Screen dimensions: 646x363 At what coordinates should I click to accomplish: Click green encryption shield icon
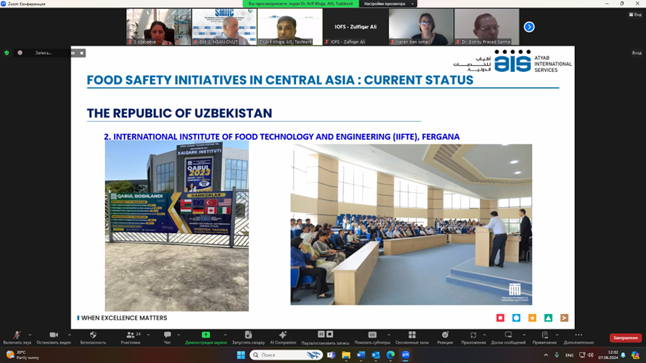coord(7,53)
